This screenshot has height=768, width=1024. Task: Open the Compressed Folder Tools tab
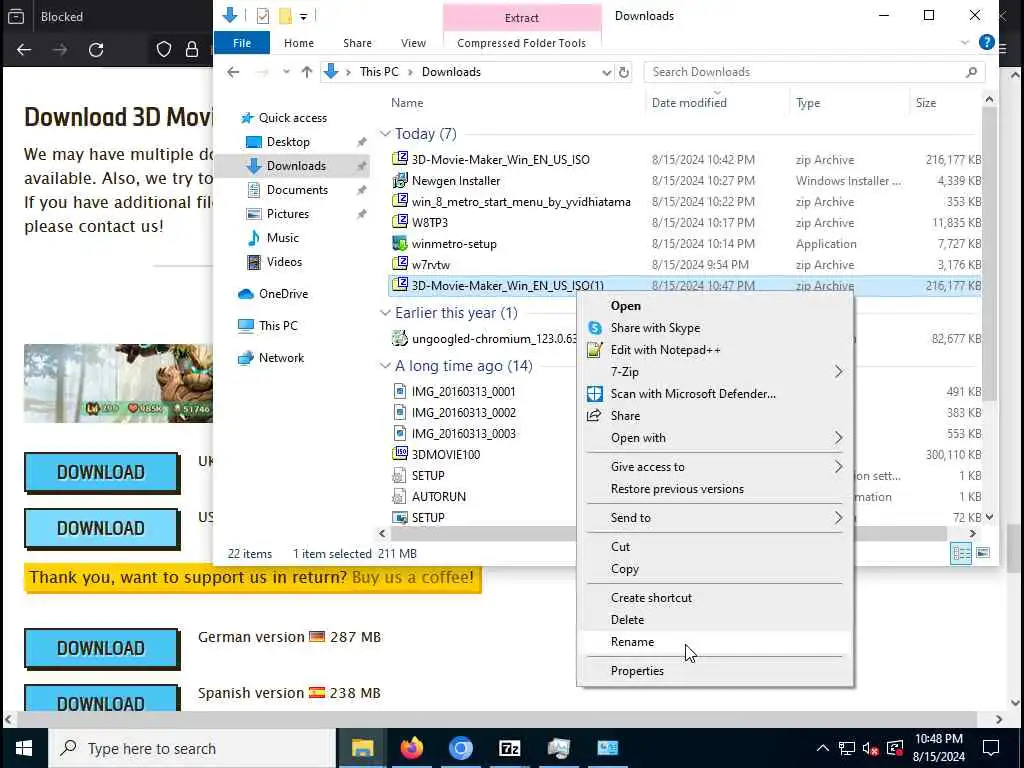(521, 43)
